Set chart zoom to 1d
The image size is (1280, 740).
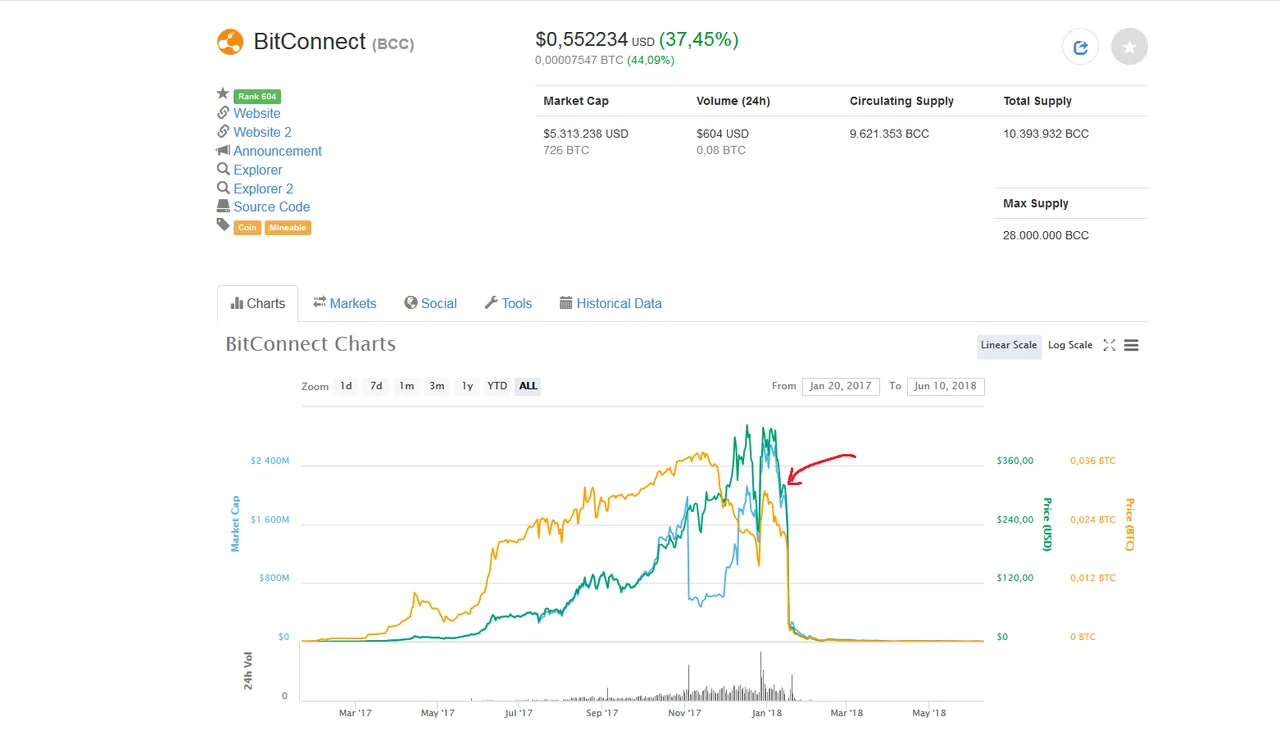click(346, 386)
